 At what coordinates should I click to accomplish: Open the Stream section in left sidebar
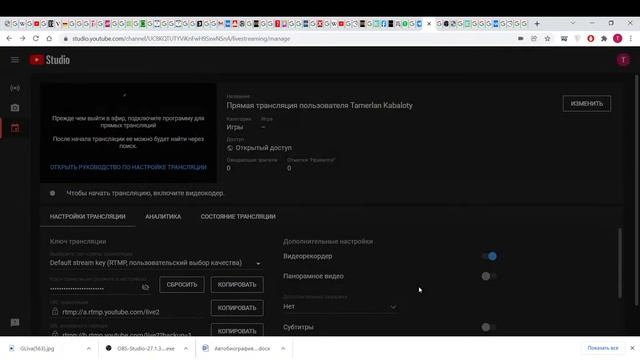click(x=15, y=88)
